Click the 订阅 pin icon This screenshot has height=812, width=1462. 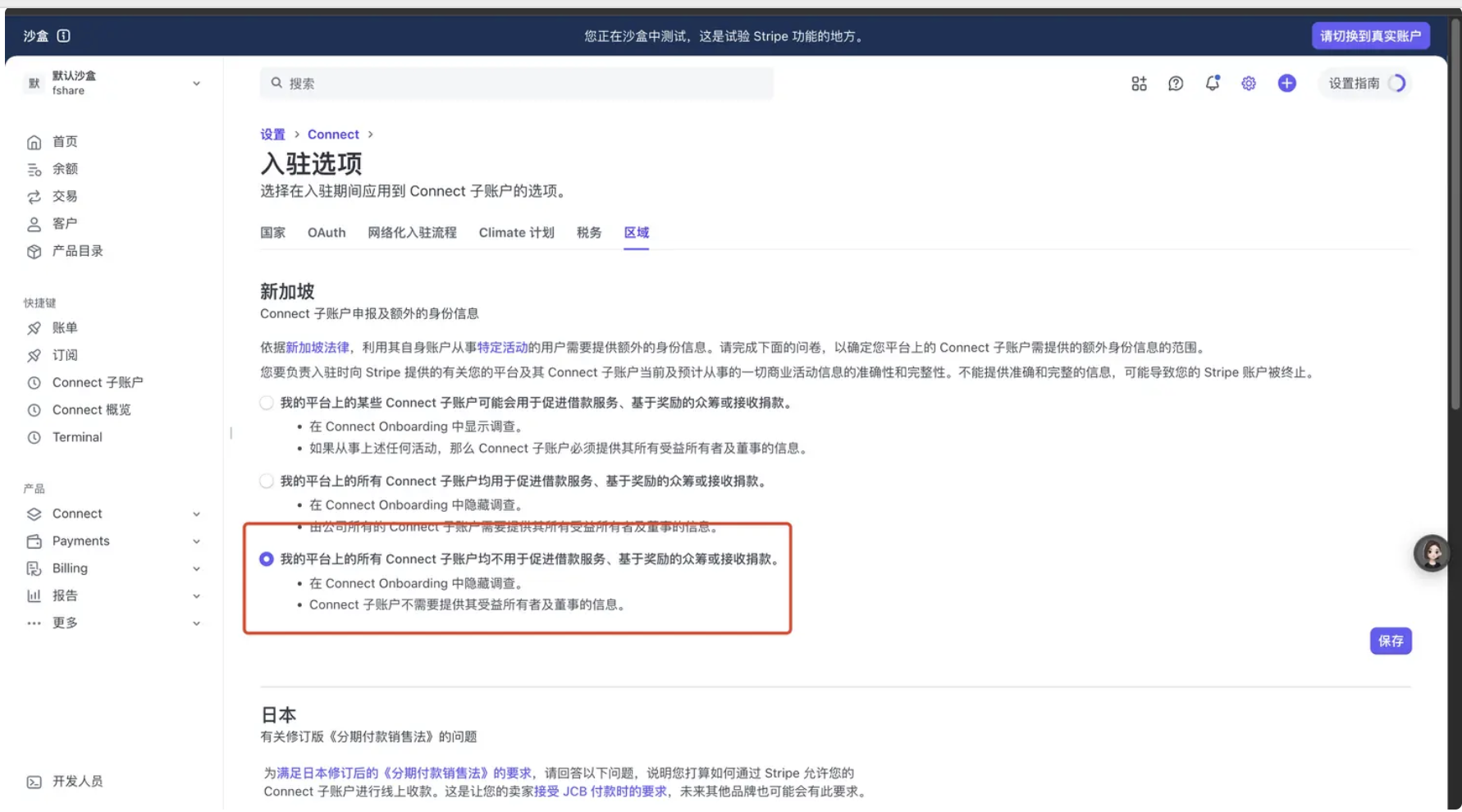tap(34, 355)
